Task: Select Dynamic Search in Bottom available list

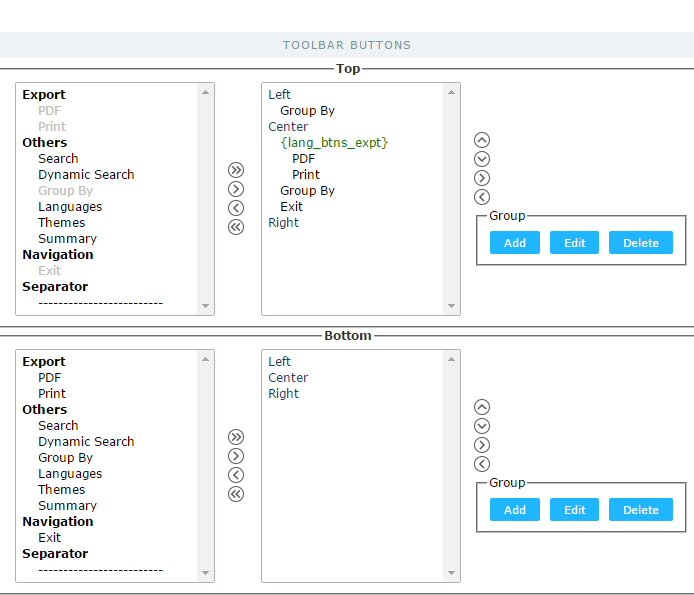Action: tap(86, 441)
